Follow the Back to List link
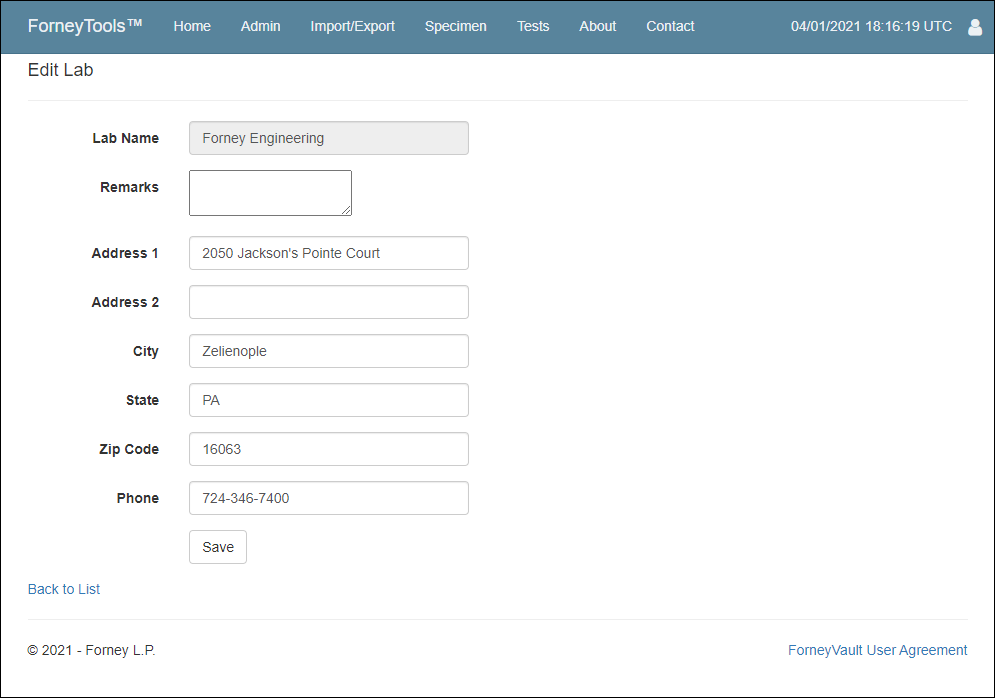995x698 pixels. tap(64, 589)
